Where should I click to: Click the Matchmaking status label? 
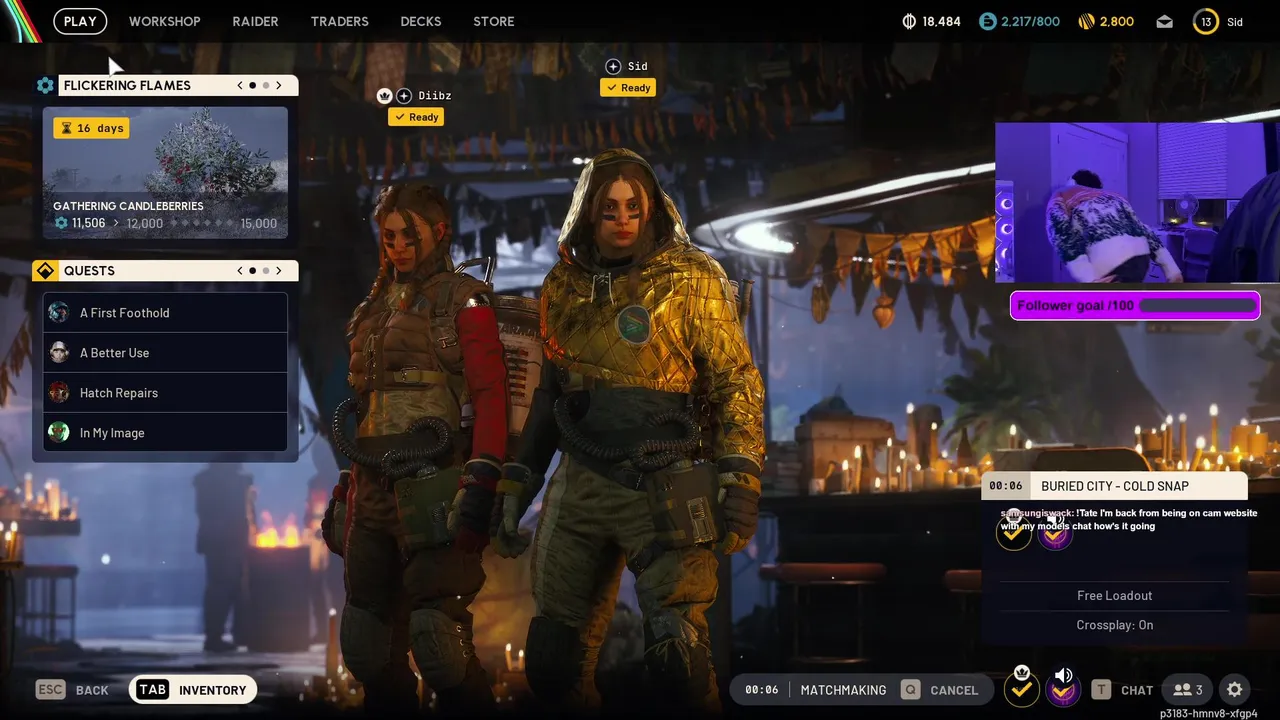point(843,690)
